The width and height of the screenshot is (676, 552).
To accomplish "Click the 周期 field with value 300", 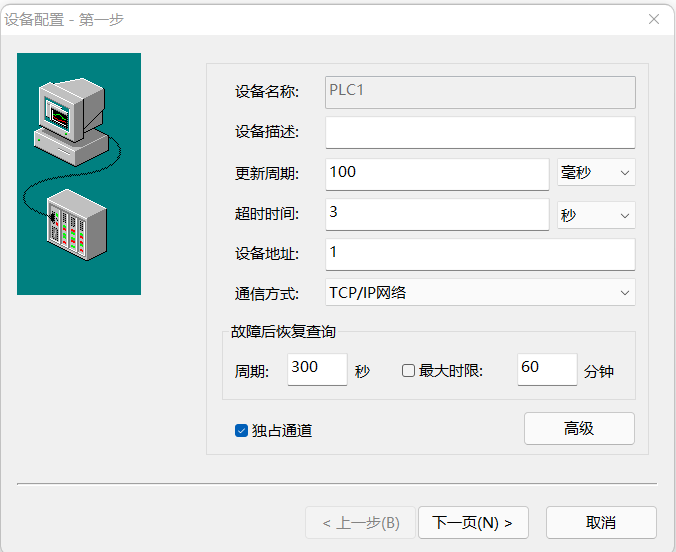I will click(x=317, y=369).
